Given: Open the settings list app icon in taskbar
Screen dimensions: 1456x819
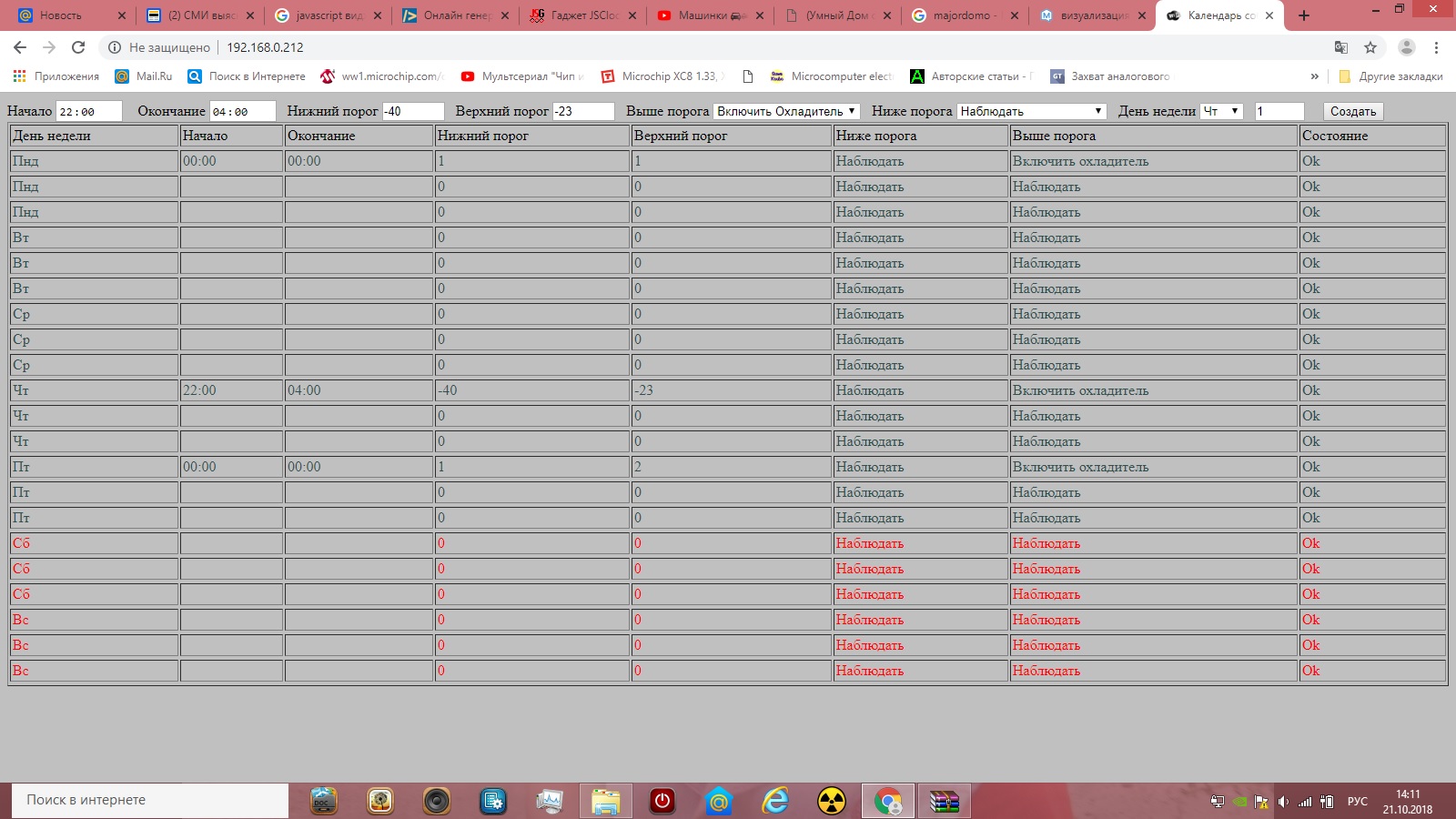Looking at the screenshot, I should 493,801.
